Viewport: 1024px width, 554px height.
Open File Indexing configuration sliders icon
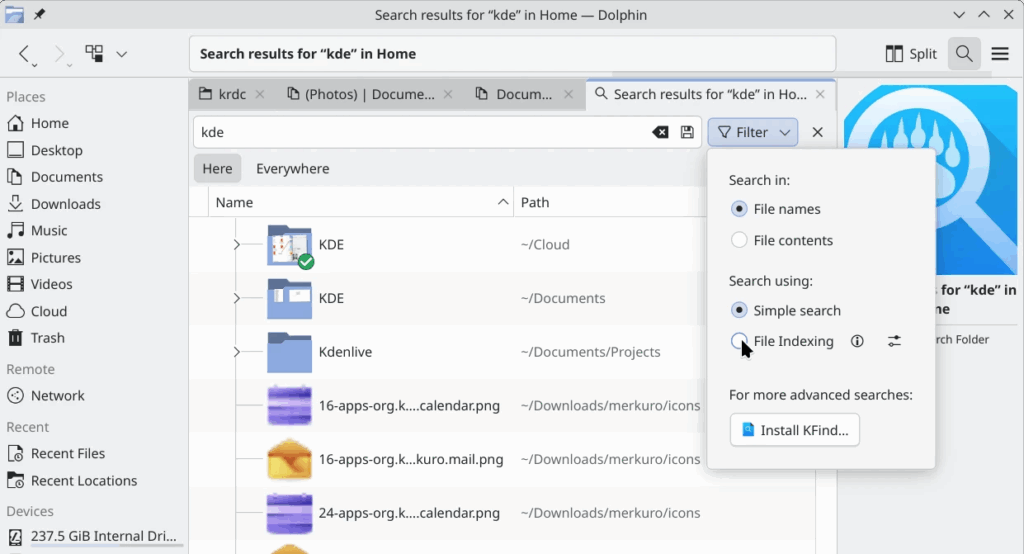click(894, 341)
